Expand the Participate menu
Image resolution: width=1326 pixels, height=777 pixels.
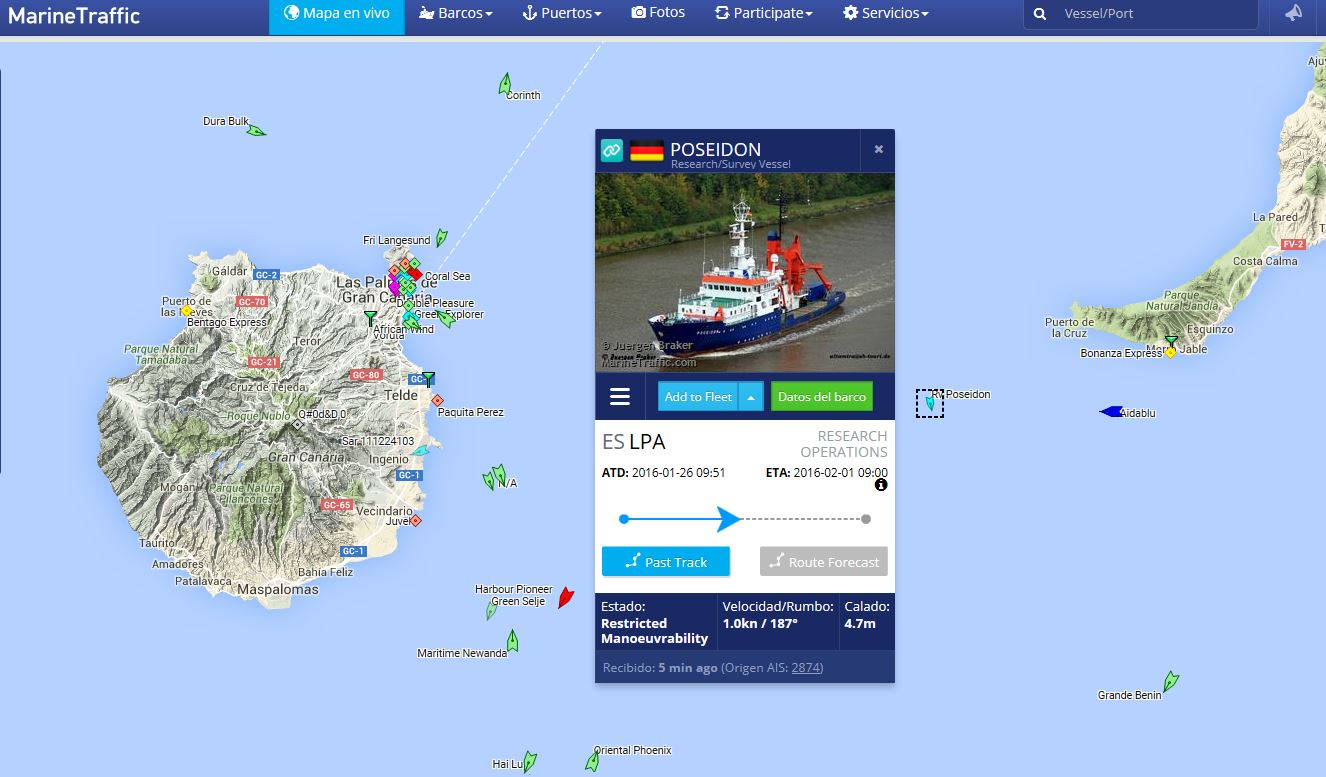(764, 14)
